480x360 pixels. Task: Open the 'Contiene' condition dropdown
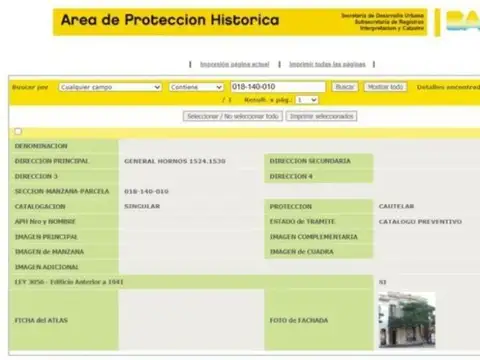point(196,87)
